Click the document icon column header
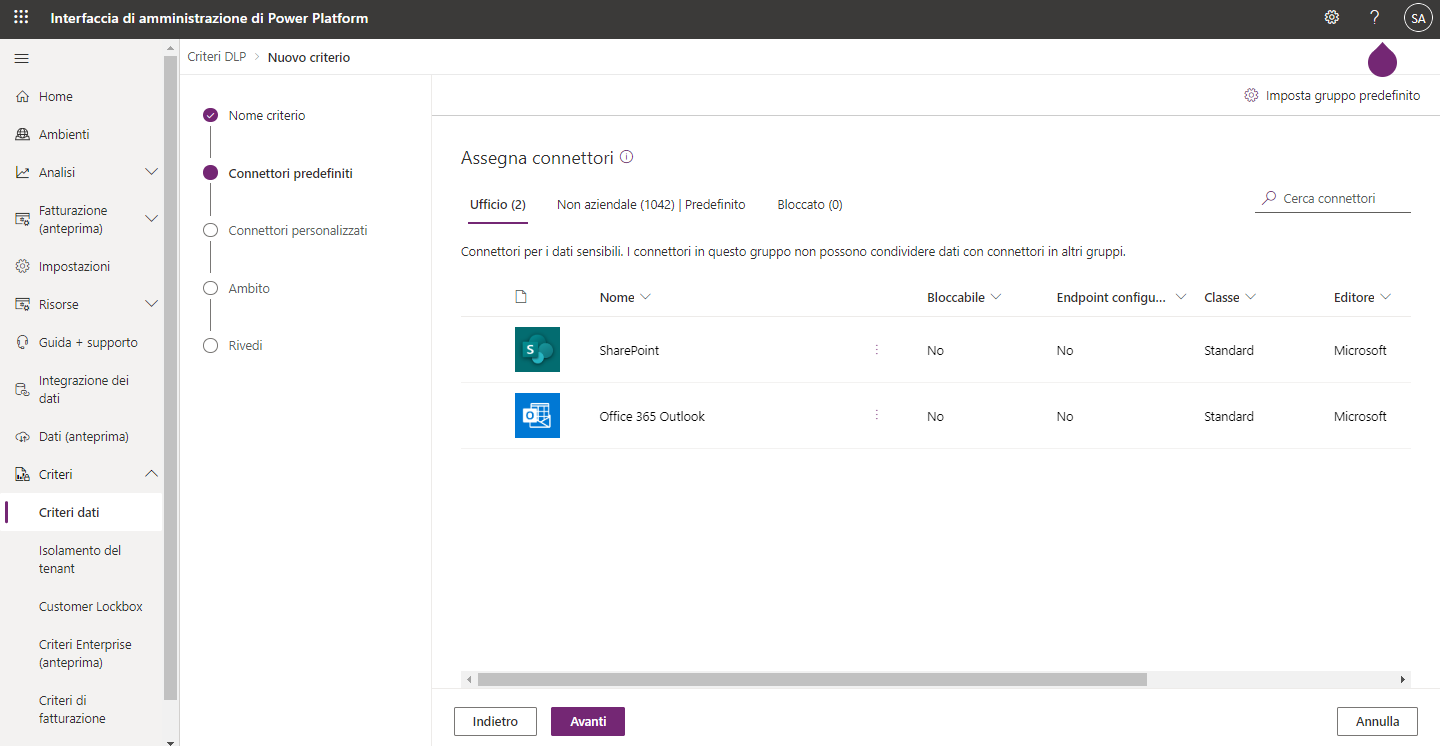The height and width of the screenshot is (746, 1440). click(520, 297)
